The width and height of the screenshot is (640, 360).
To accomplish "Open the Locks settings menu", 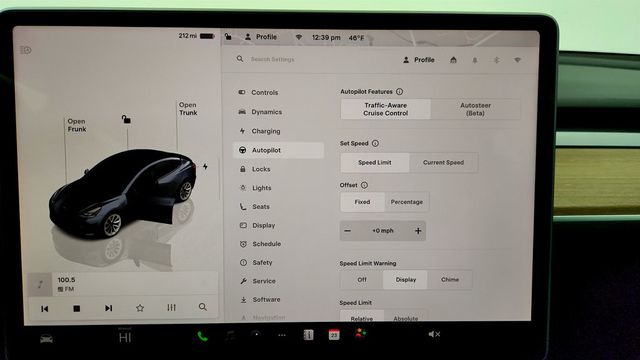I will (255, 169).
